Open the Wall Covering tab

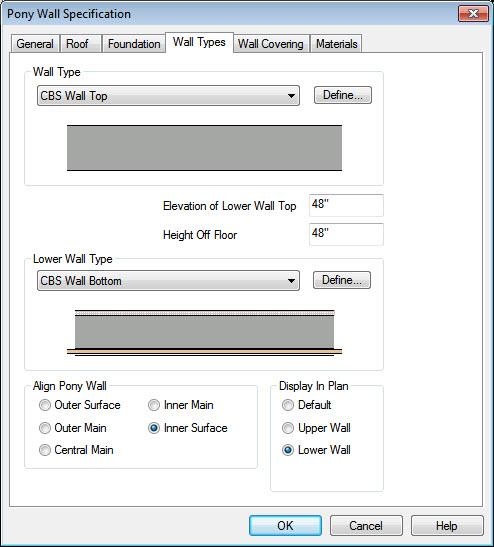pyautogui.click(x=271, y=44)
